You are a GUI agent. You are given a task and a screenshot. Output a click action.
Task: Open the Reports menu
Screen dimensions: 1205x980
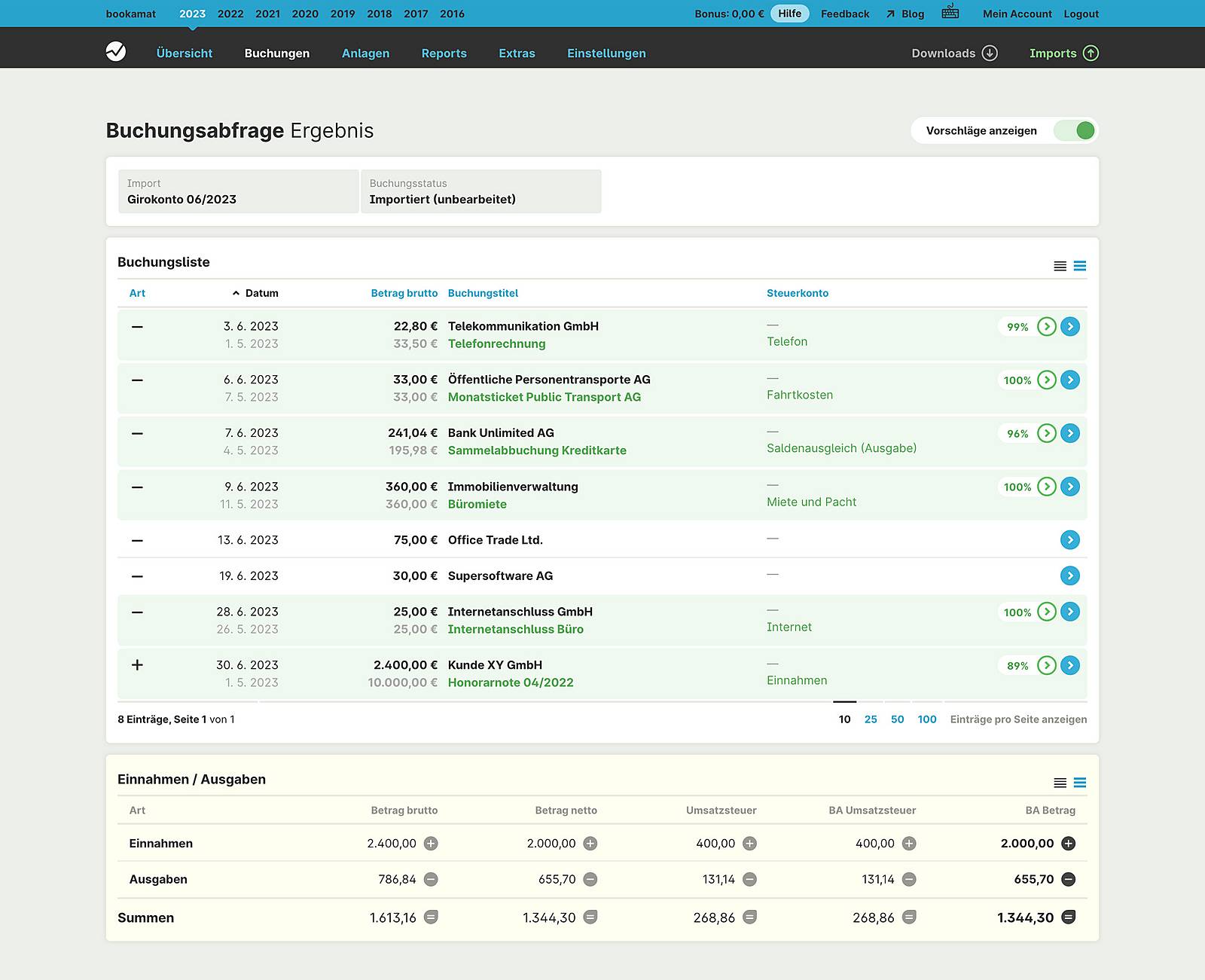444,53
